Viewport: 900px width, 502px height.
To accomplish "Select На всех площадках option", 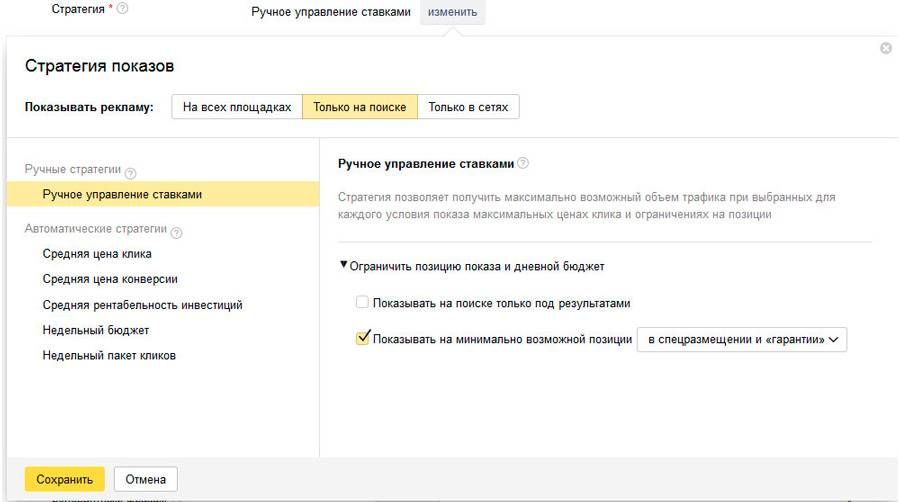I will tap(237, 107).
